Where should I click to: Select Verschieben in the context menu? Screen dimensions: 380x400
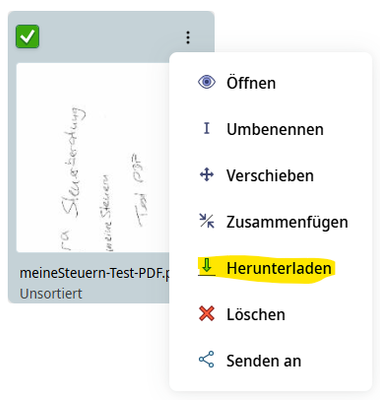pos(271,175)
